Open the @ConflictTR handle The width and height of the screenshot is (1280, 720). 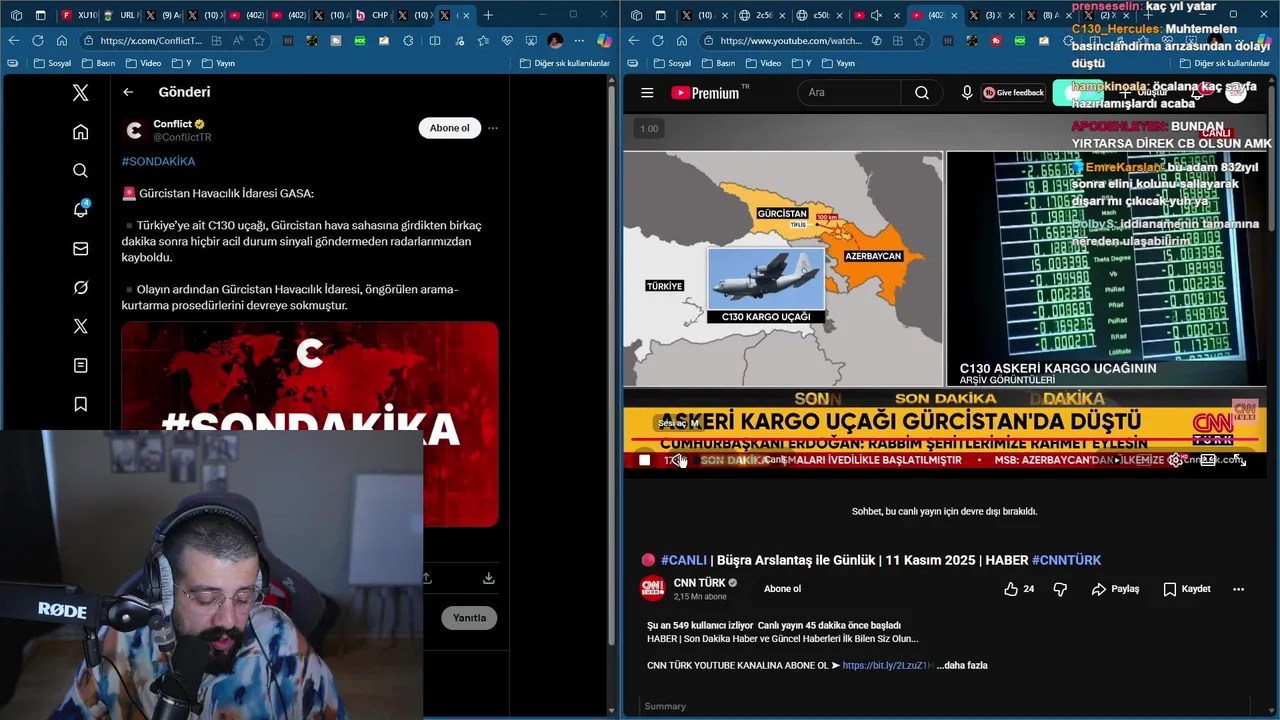182,137
